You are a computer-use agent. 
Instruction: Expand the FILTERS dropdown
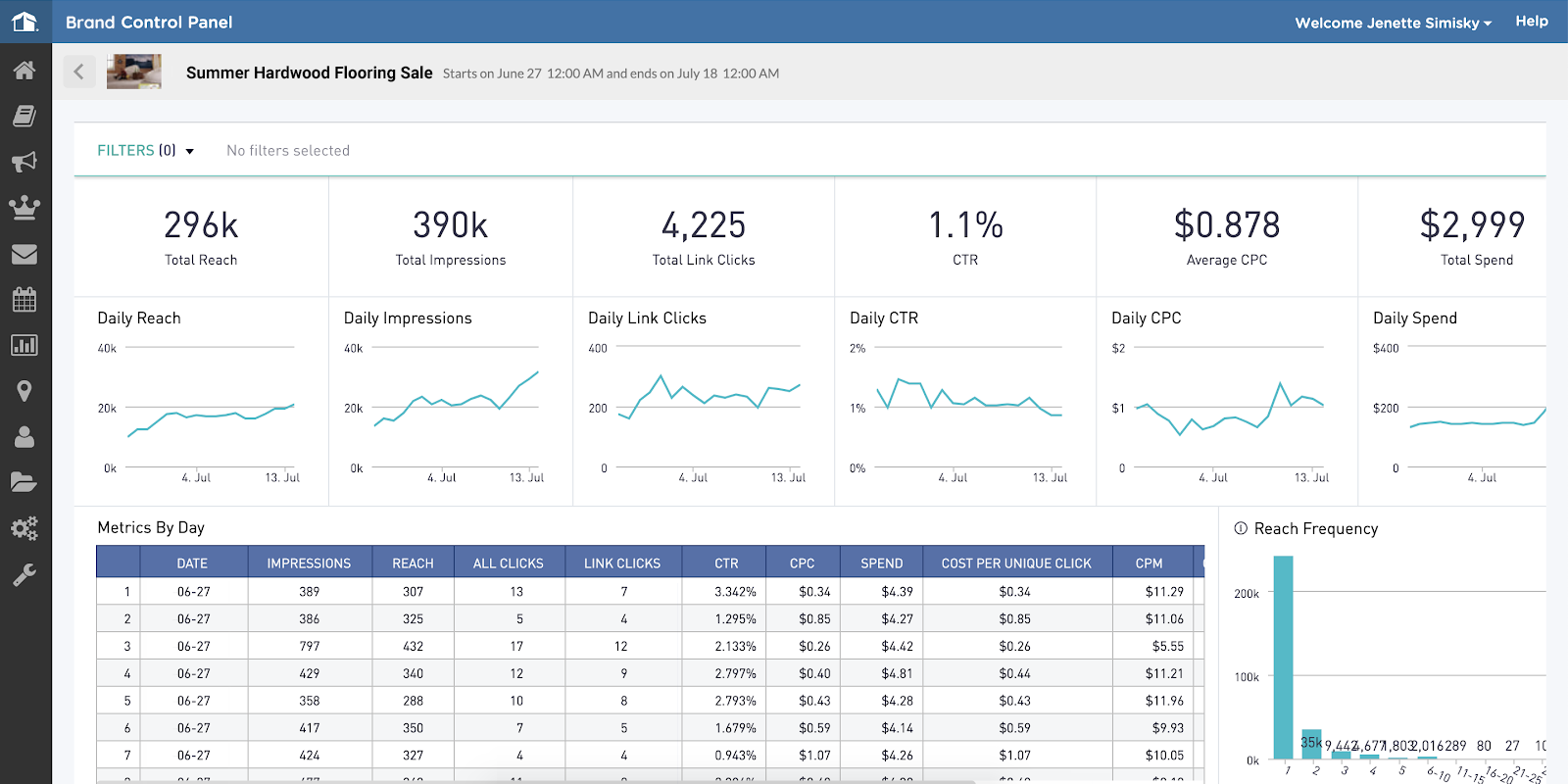[x=145, y=150]
